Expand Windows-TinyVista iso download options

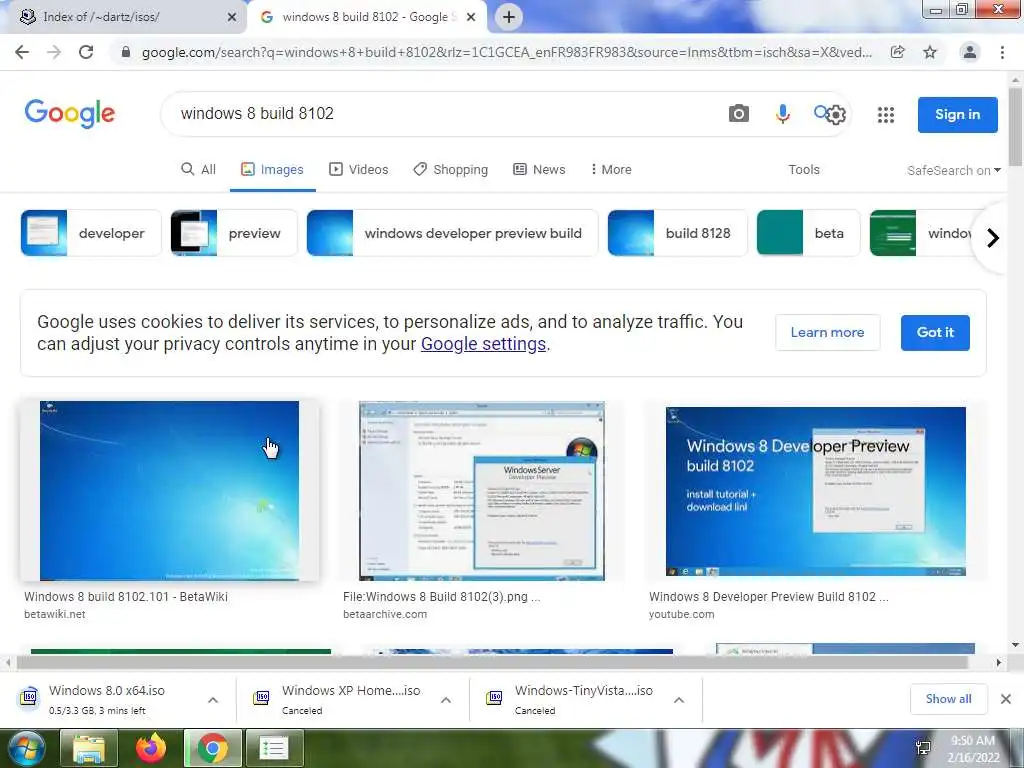(x=679, y=699)
